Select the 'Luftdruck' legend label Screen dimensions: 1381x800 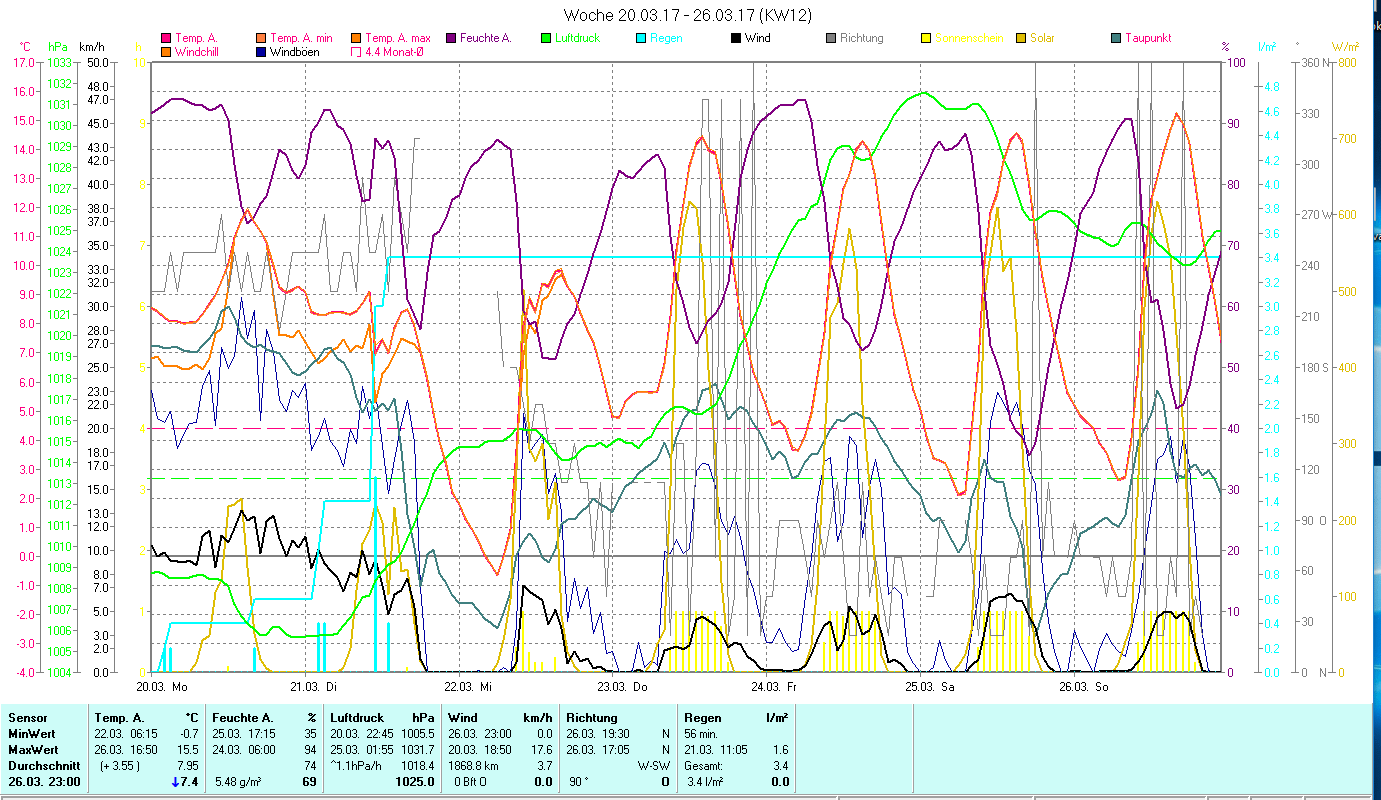579,39
